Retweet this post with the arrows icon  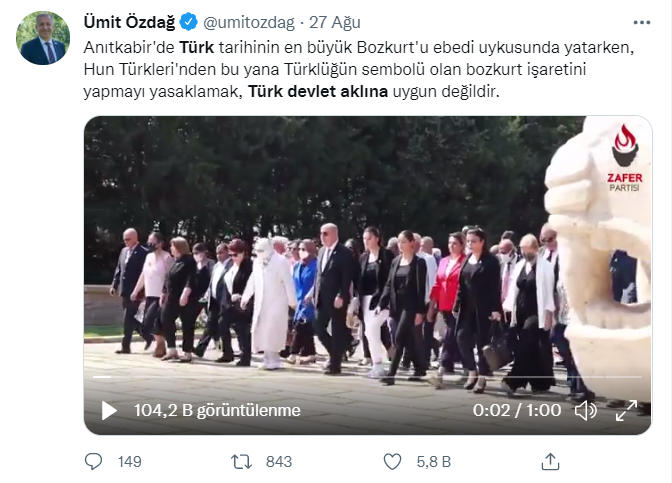point(241,462)
